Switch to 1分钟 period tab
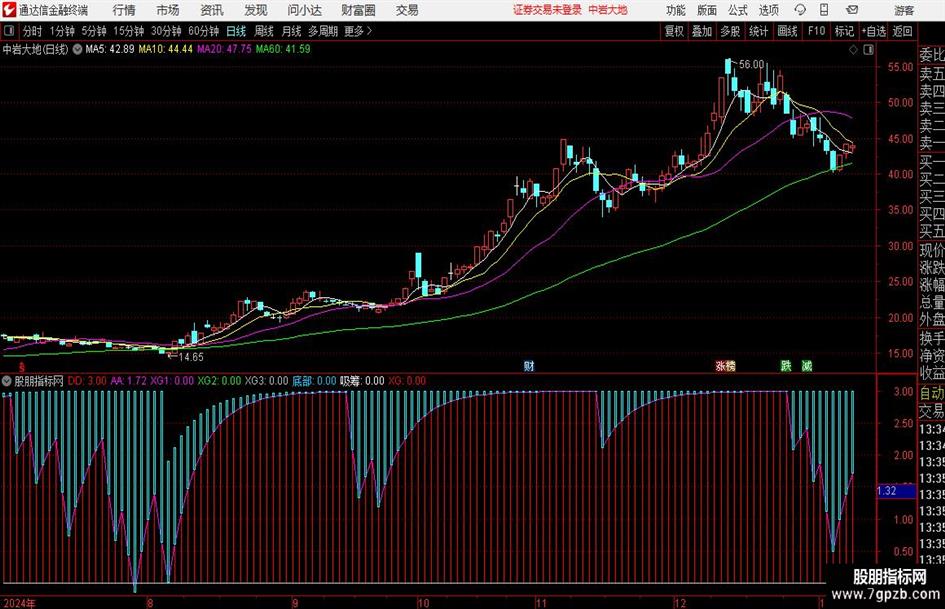Image resolution: width=945 pixels, height=609 pixels. (x=62, y=31)
